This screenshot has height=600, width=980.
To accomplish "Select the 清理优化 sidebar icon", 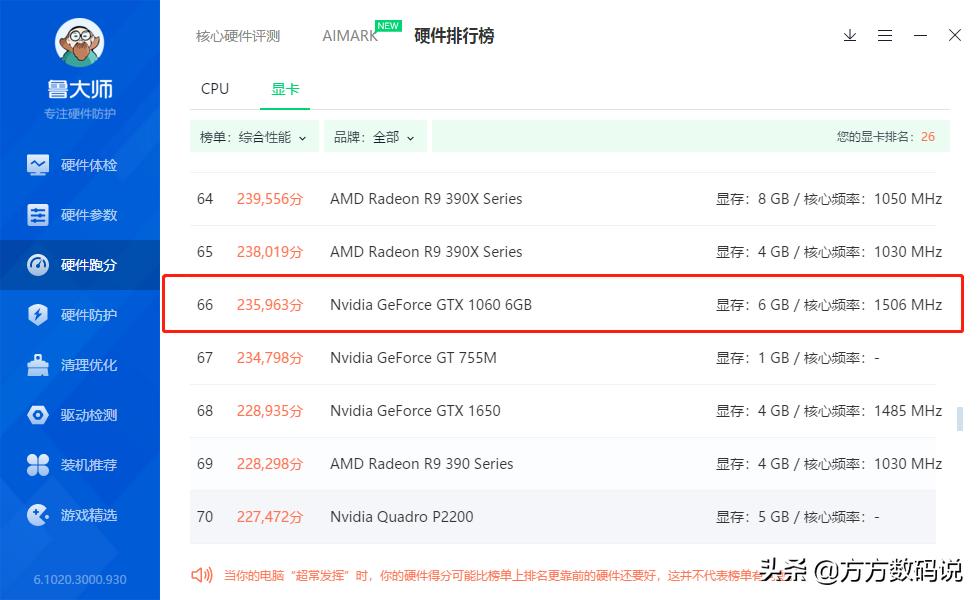I will 80,364.
